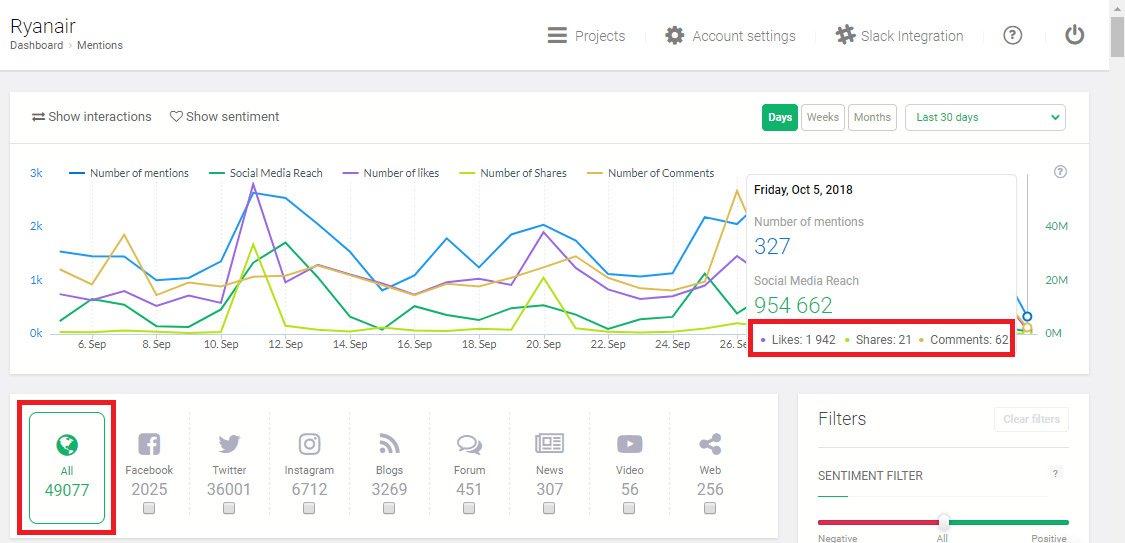The width and height of the screenshot is (1125, 543).
Task: Click Show sentiment link
Action: tap(225, 117)
